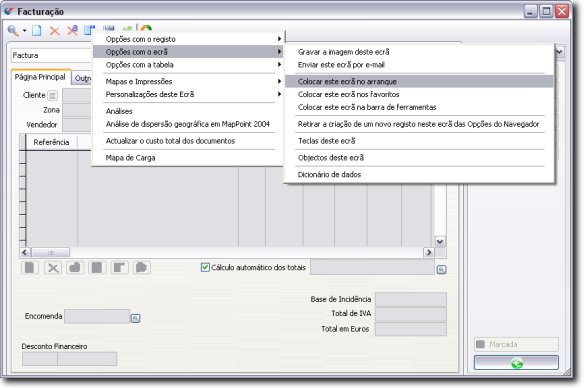584x388 pixels.
Task: Click the third disabled grid button with cloud shape
Action: click(x=75, y=267)
